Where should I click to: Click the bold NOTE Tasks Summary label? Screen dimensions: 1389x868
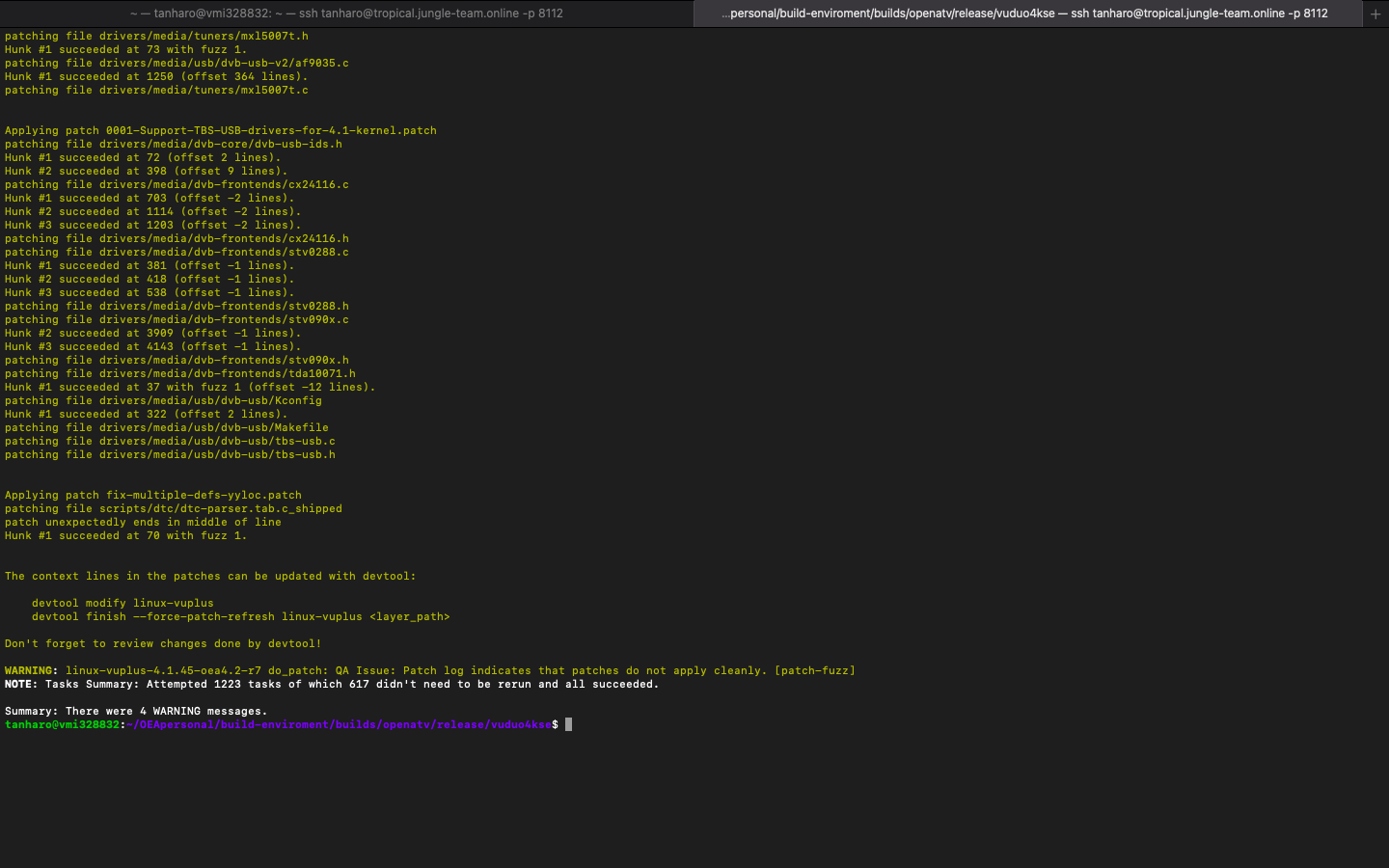pyautogui.click(x=20, y=684)
